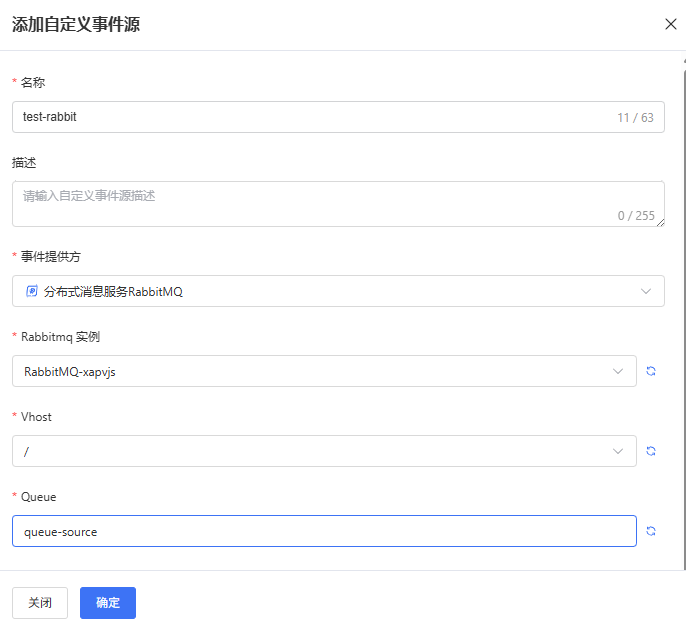Click the Queue field label
This screenshot has height=630, width=686.
point(38,497)
